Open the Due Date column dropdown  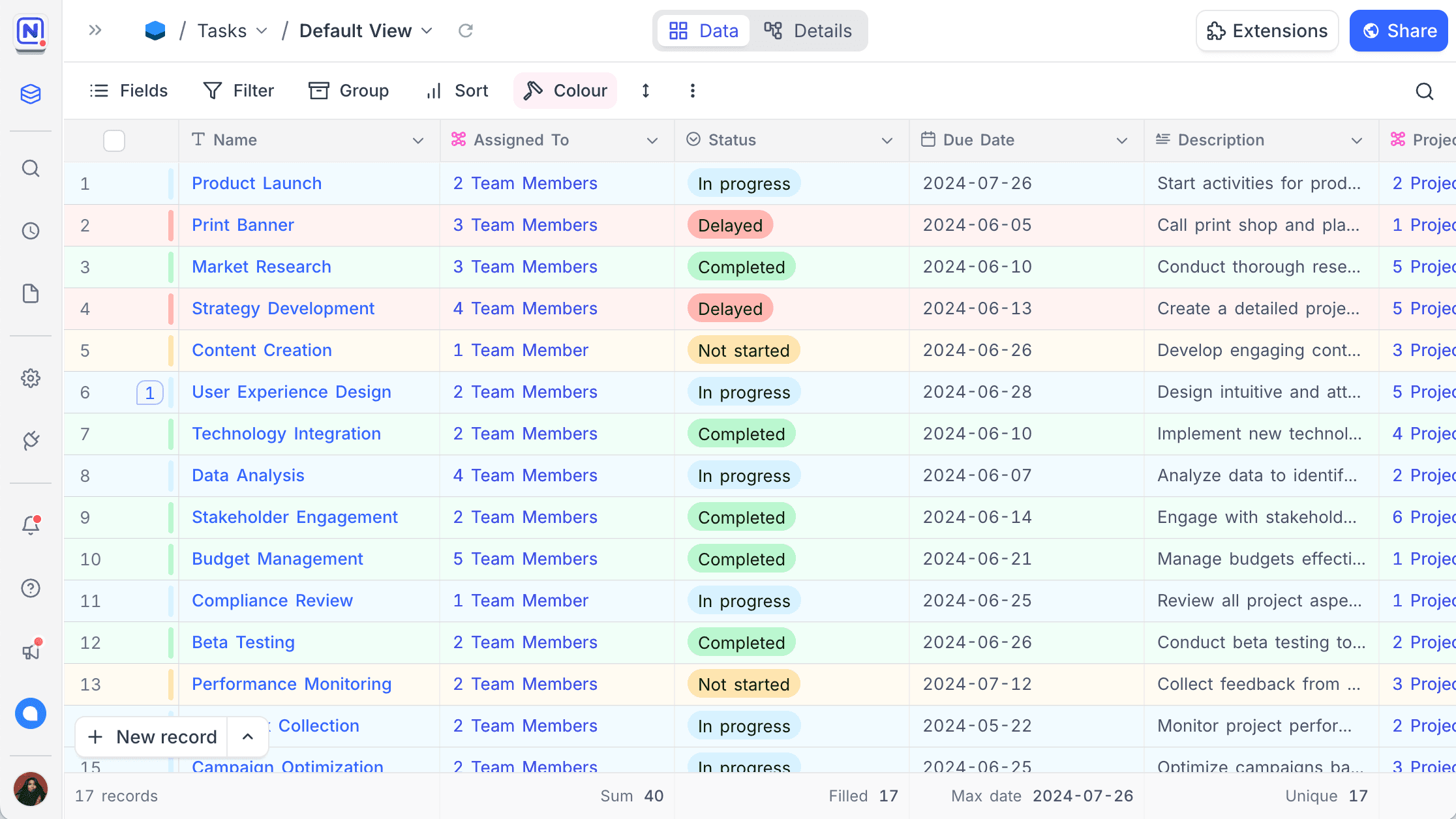tap(1121, 141)
